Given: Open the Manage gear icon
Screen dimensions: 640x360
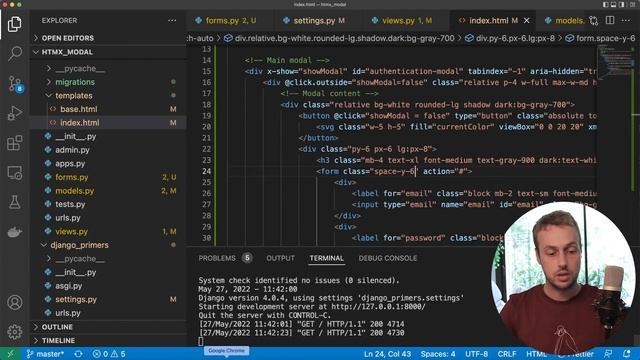Looking at the screenshot, I should (15, 331).
